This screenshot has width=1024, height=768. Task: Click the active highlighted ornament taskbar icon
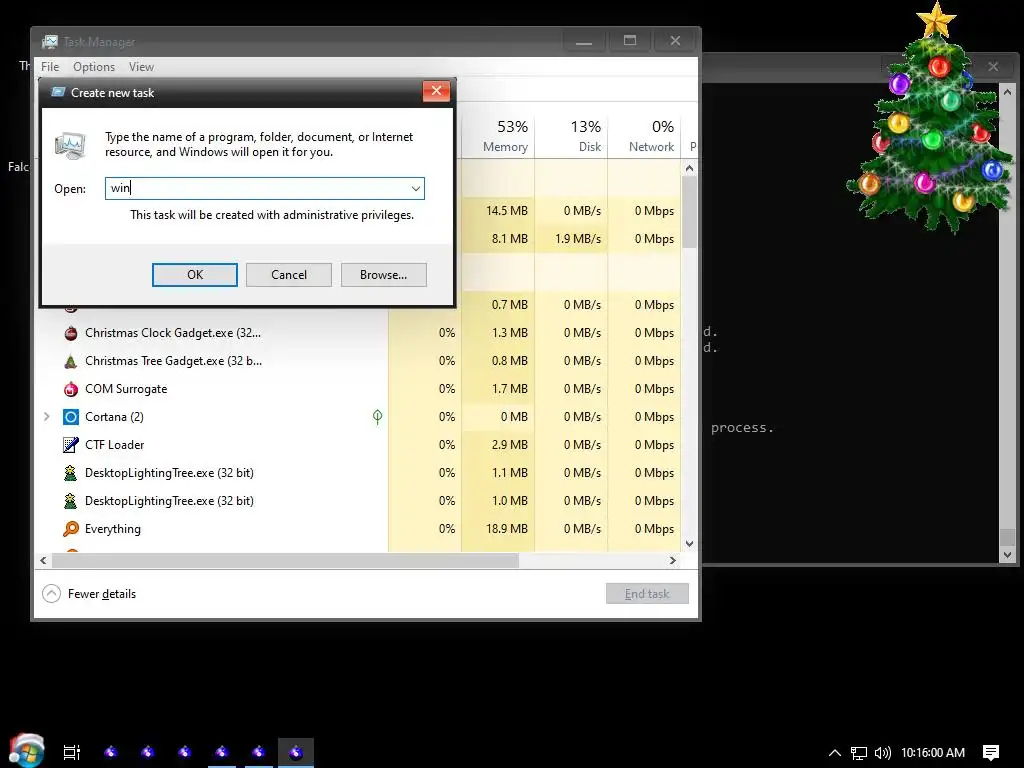[296, 752]
